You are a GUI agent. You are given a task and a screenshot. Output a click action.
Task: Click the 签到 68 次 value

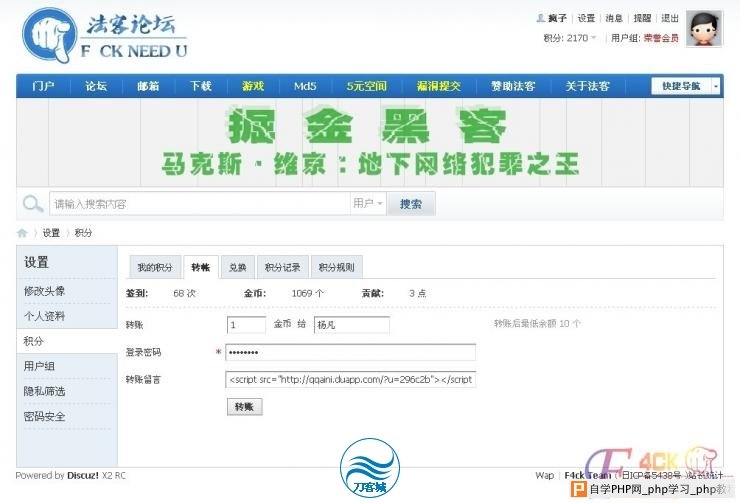click(184, 293)
